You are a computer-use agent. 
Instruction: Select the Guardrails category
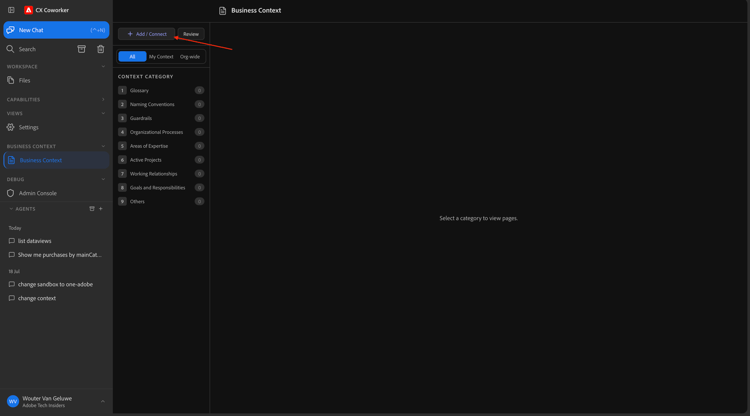tap(161, 118)
